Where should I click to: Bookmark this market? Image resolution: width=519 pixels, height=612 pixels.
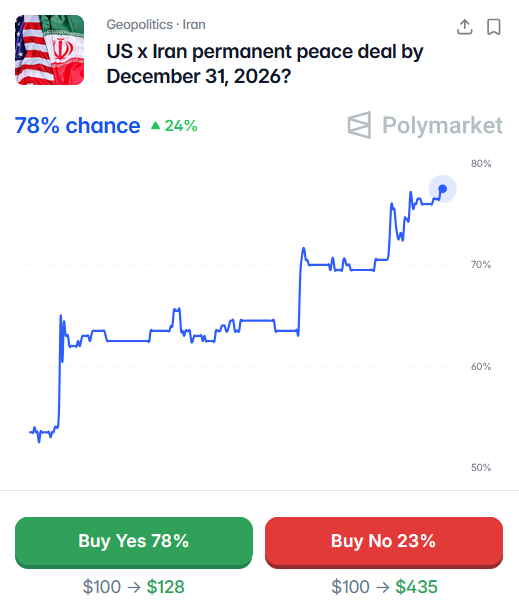click(494, 27)
